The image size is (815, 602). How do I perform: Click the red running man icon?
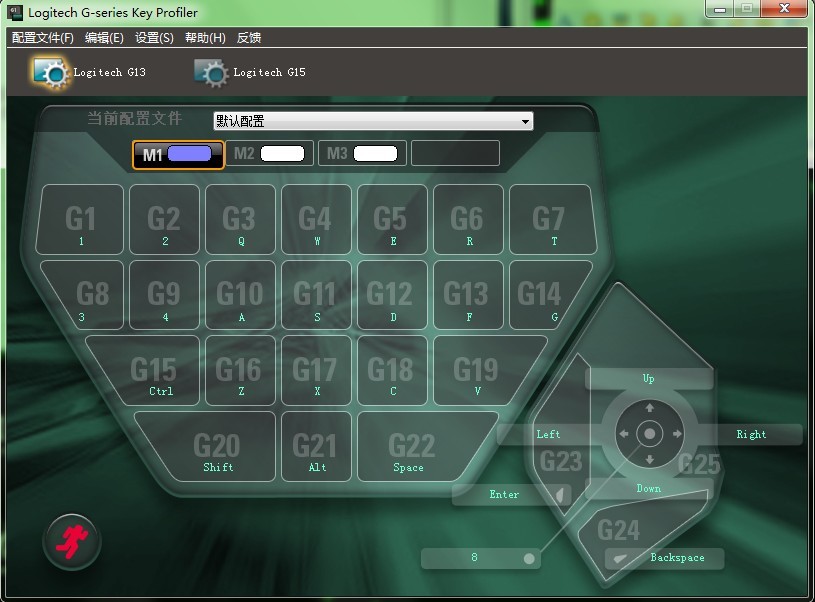click(x=71, y=541)
